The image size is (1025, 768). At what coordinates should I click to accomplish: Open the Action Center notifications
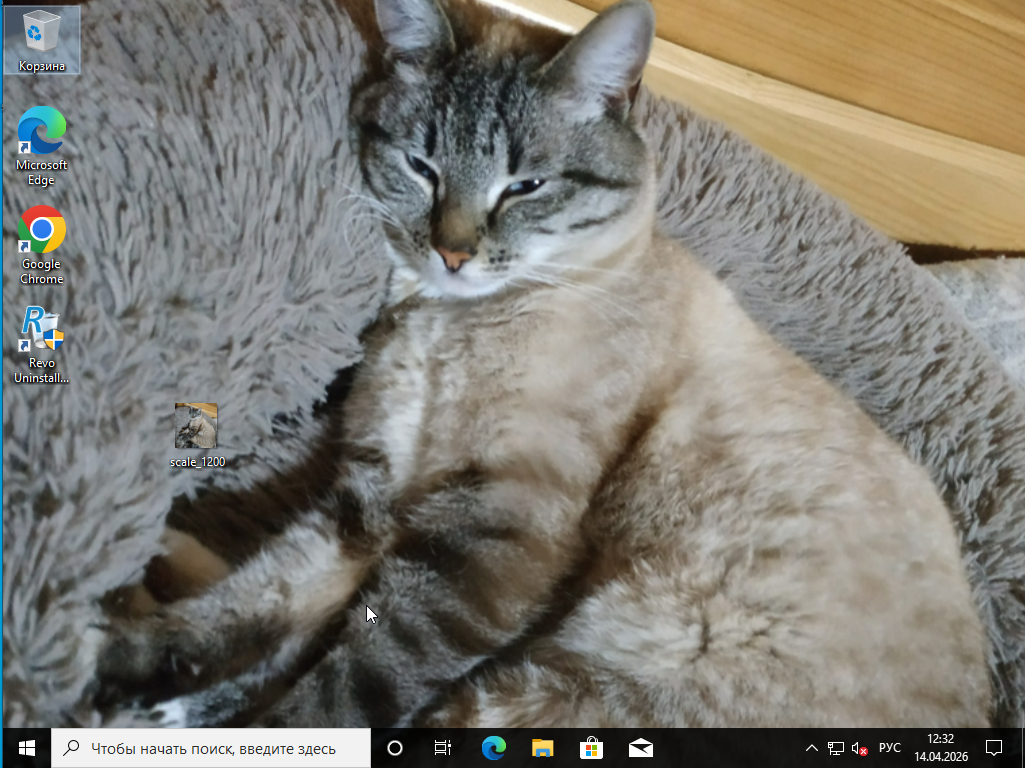pyautogui.click(x=993, y=747)
